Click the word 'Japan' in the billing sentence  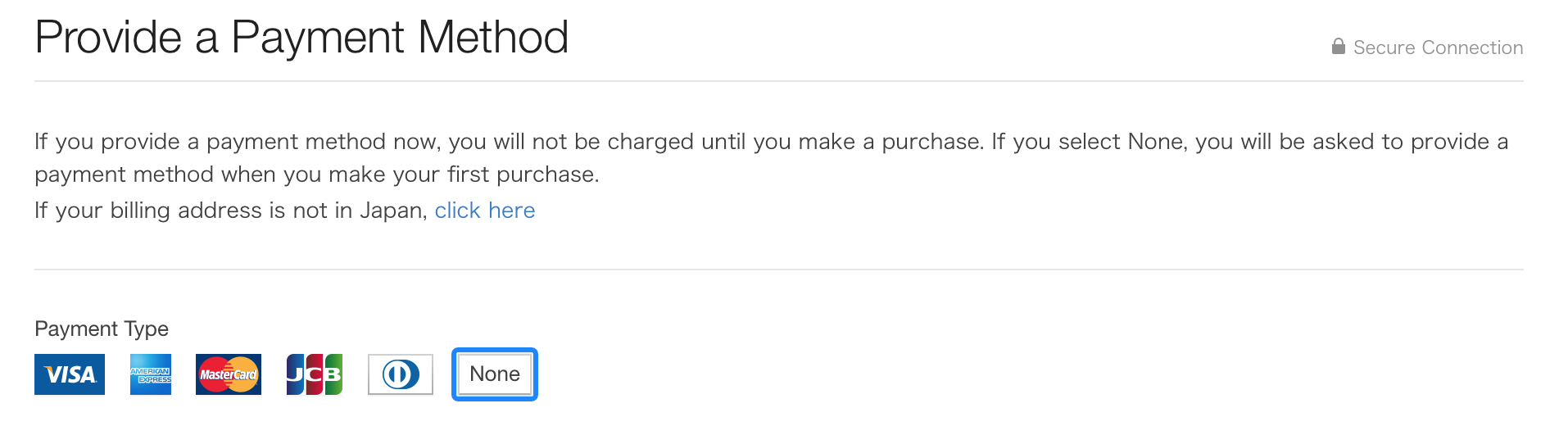click(393, 211)
